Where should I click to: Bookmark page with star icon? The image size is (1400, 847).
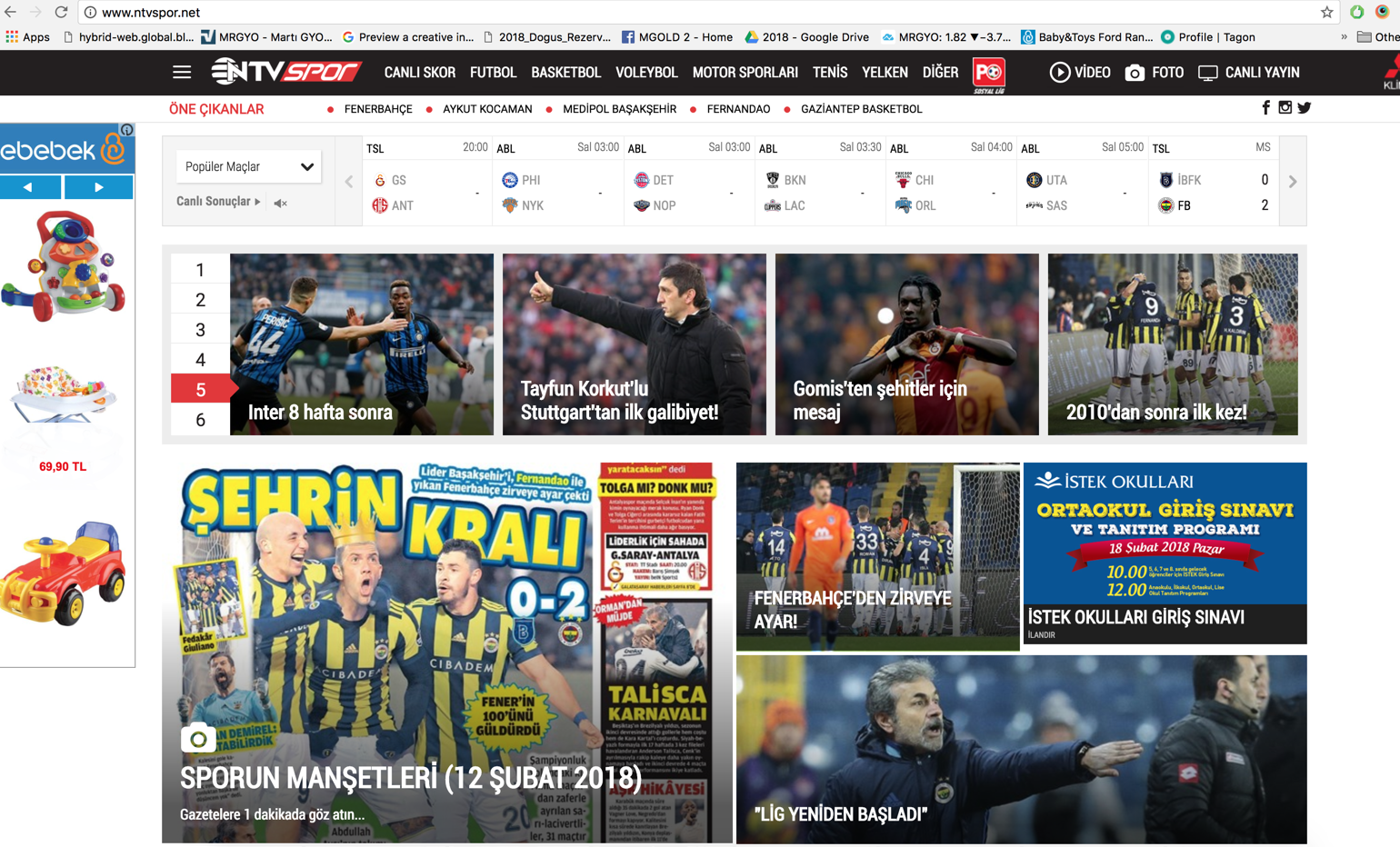(1327, 13)
